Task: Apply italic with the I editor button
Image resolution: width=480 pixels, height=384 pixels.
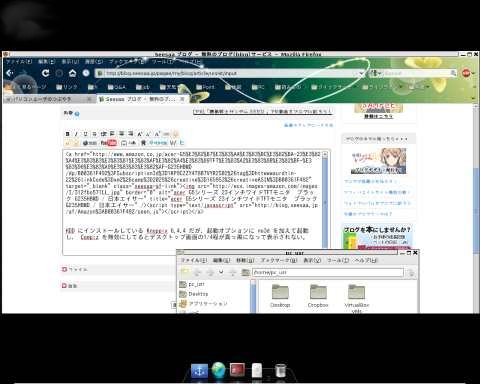Action: pyautogui.click(x=76, y=134)
